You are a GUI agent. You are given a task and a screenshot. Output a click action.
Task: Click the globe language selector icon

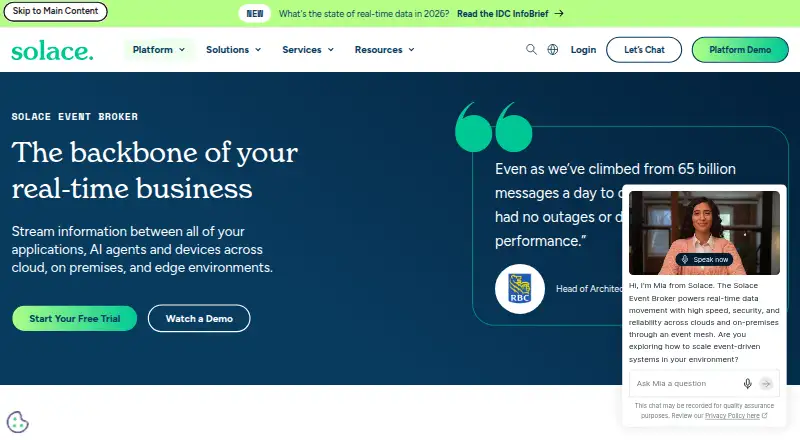(x=553, y=50)
